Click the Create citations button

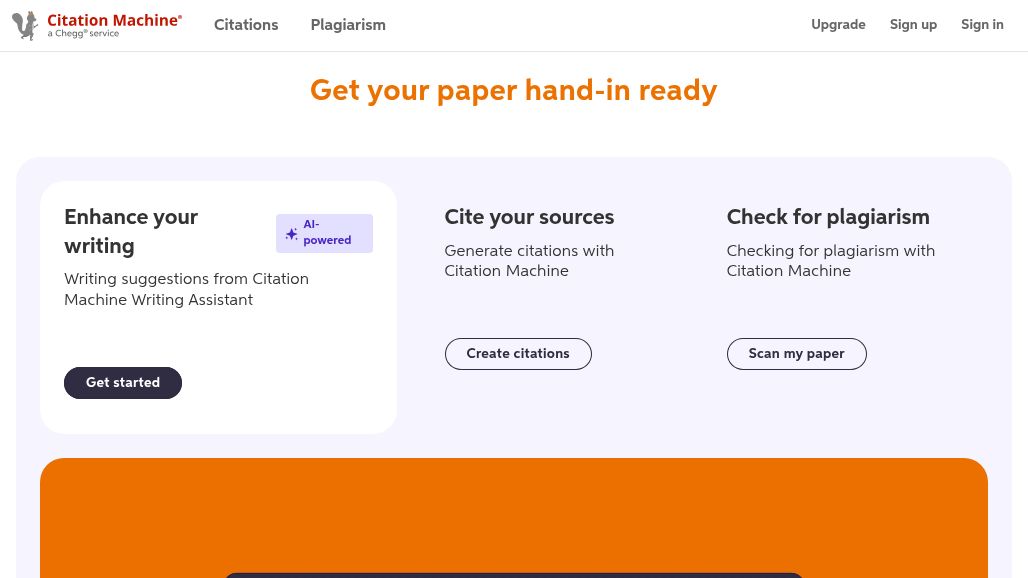coord(518,354)
